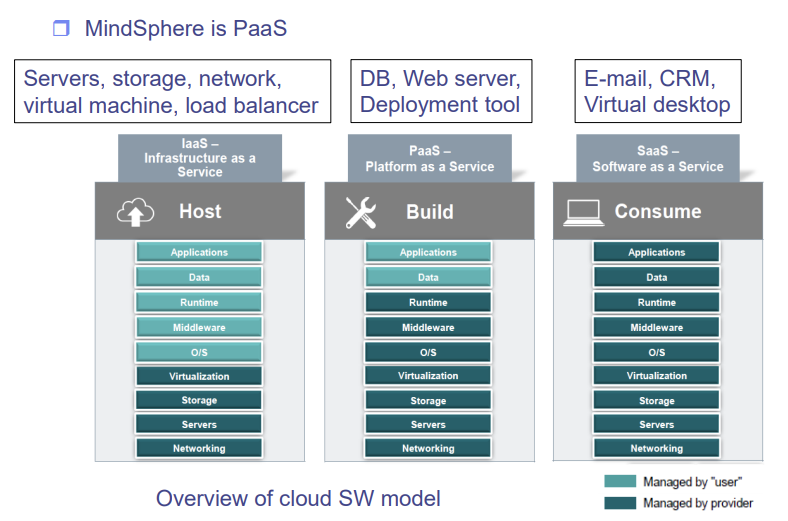
Task: Select the IaaS – Infrastructure as a Service tab
Action: (200, 158)
